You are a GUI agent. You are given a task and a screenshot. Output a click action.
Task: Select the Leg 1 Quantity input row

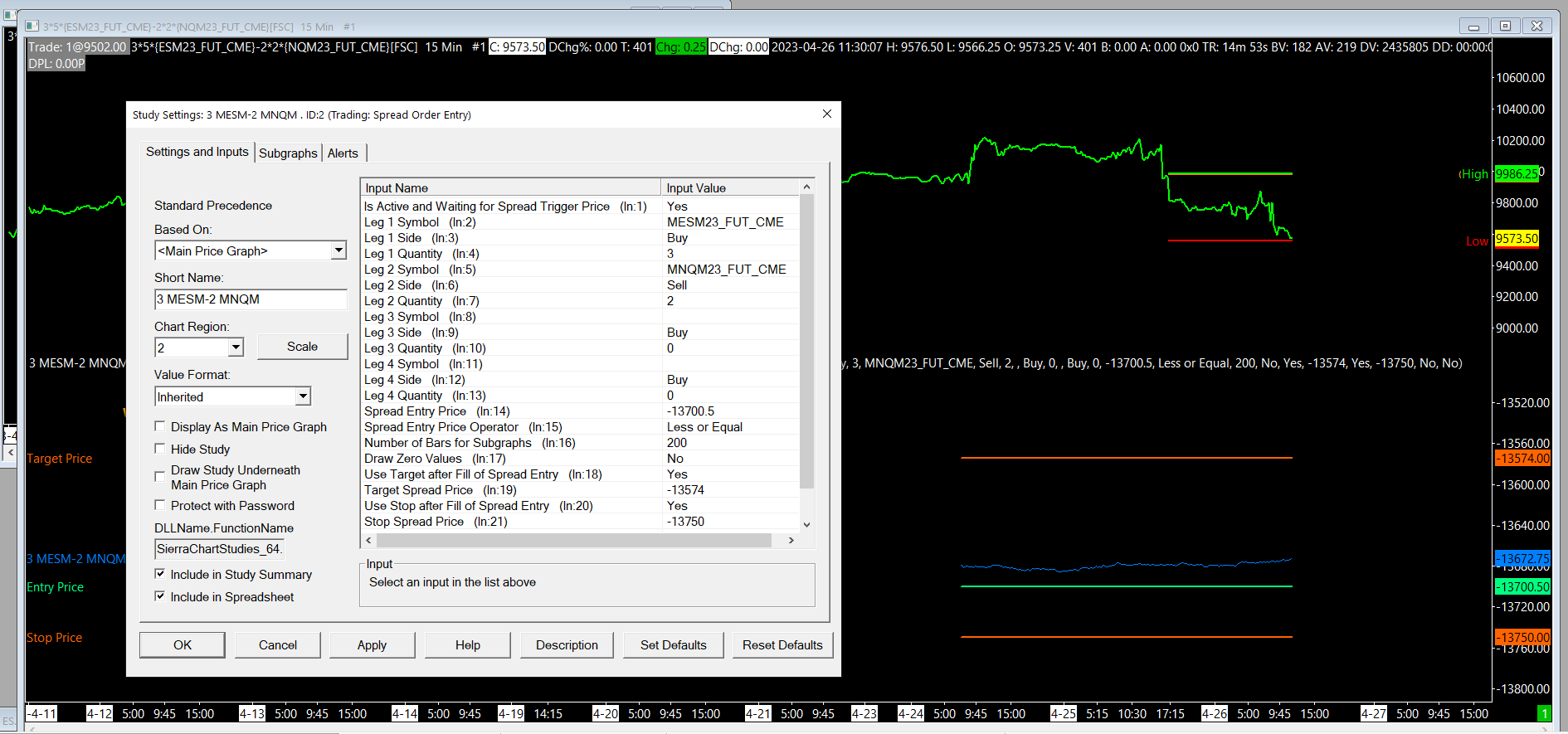pyautogui.click(x=581, y=254)
